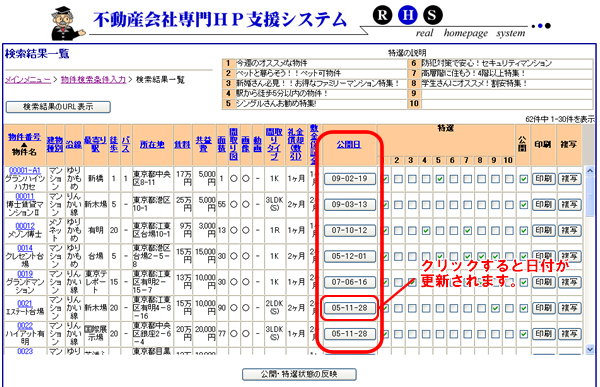The height and width of the screenshot is (387, 600).
Task: Go to 物件検索条件入力 breadcrumb link
Action: pos(93,80)
